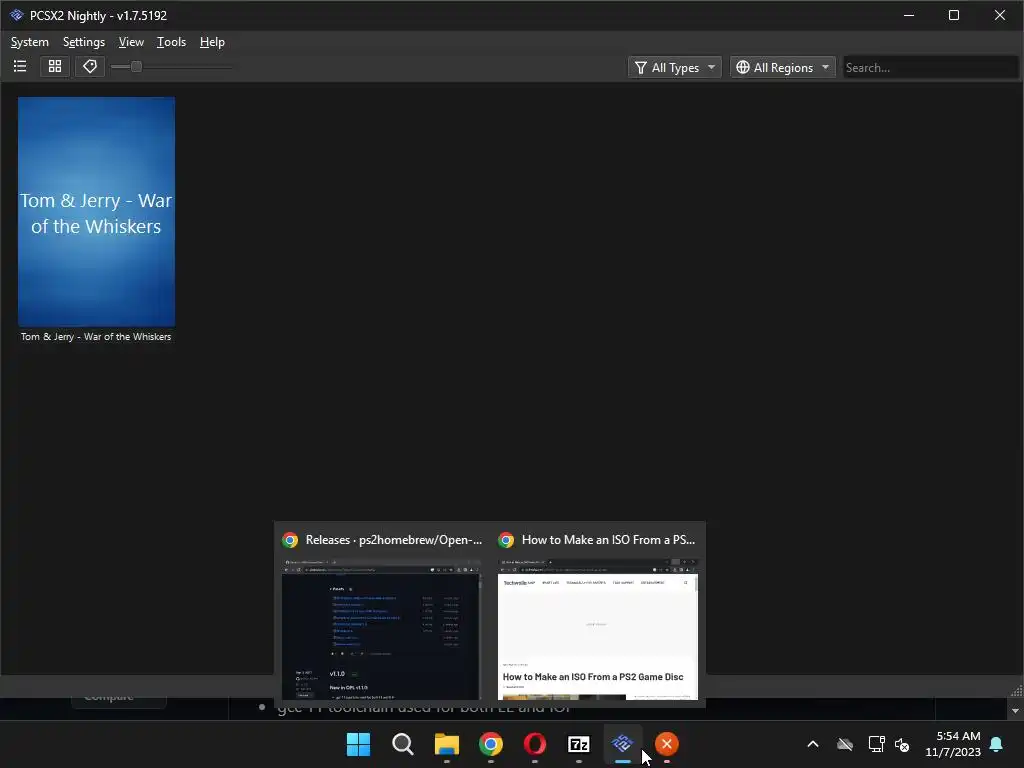Select the Tom & Jerry game cover
The width and height of the screenshot is (1024, 768).
tap(96, 212)
